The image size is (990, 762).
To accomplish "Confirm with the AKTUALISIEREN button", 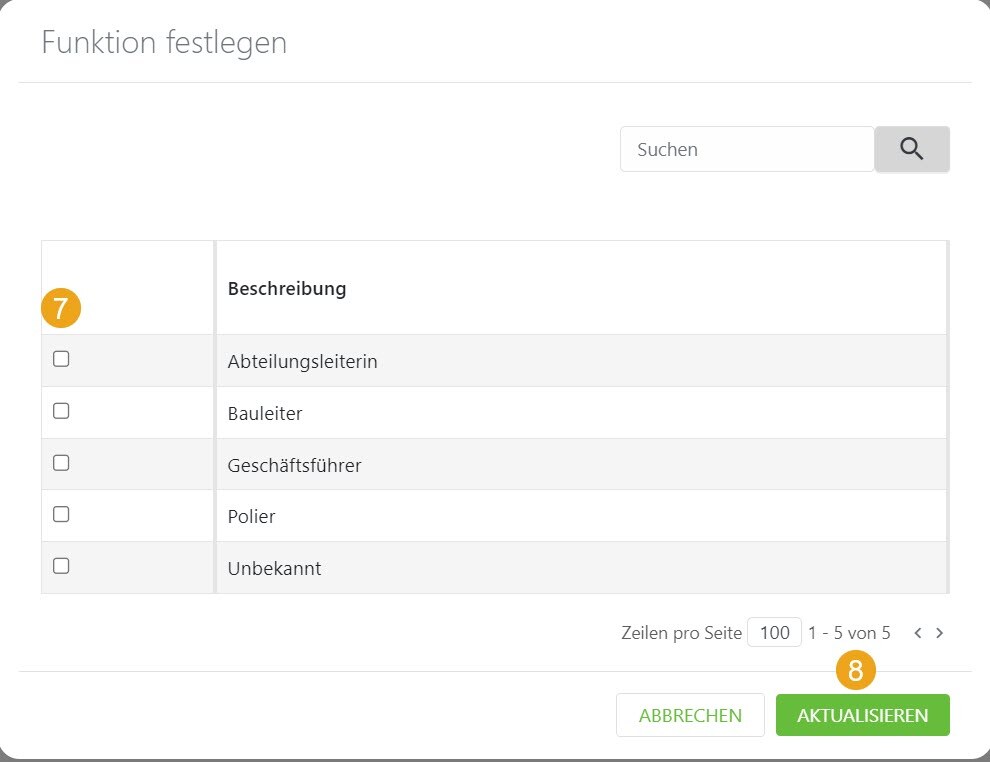I will (862, 715).
